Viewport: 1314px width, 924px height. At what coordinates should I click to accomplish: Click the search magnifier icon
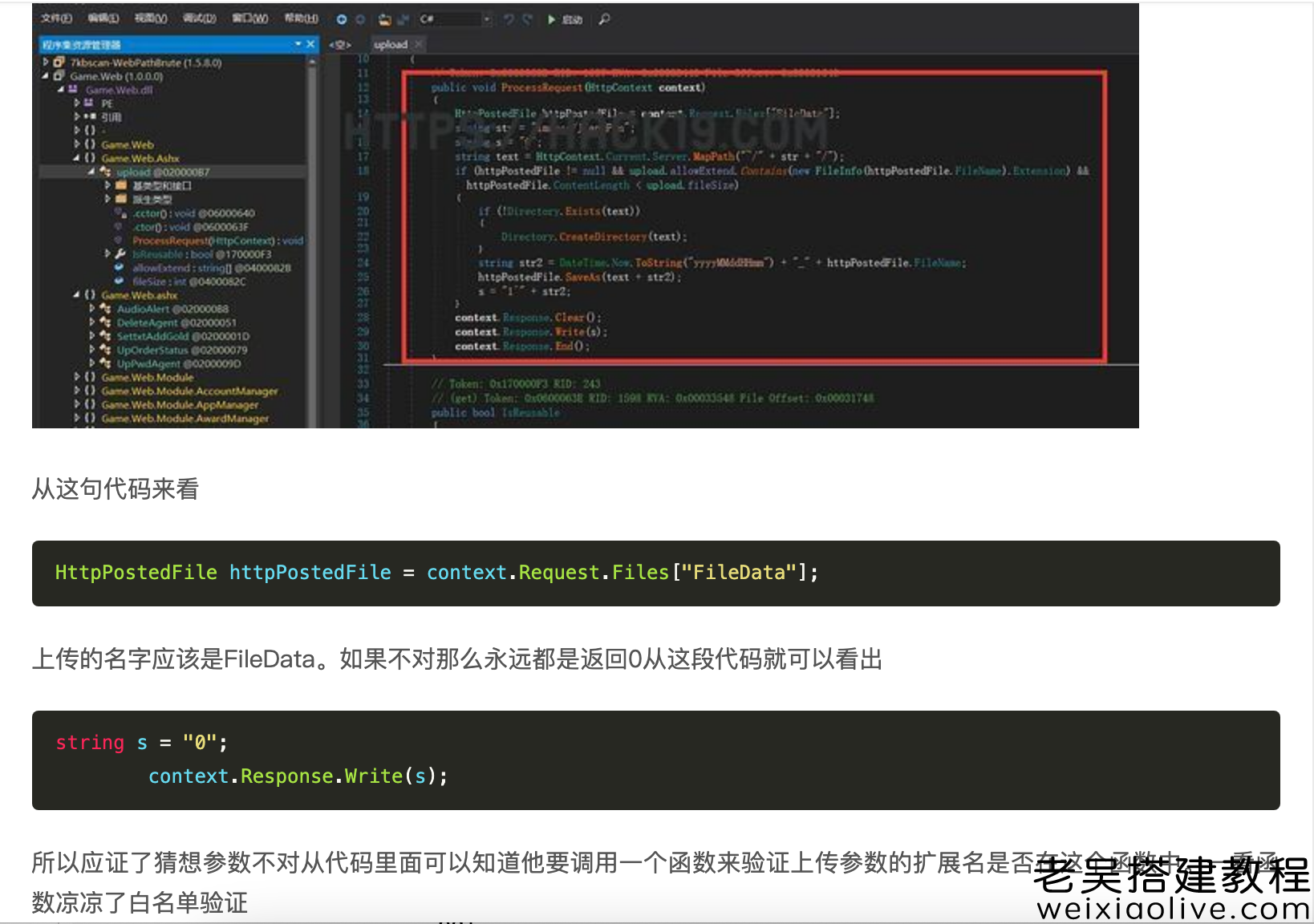(605, 19)
